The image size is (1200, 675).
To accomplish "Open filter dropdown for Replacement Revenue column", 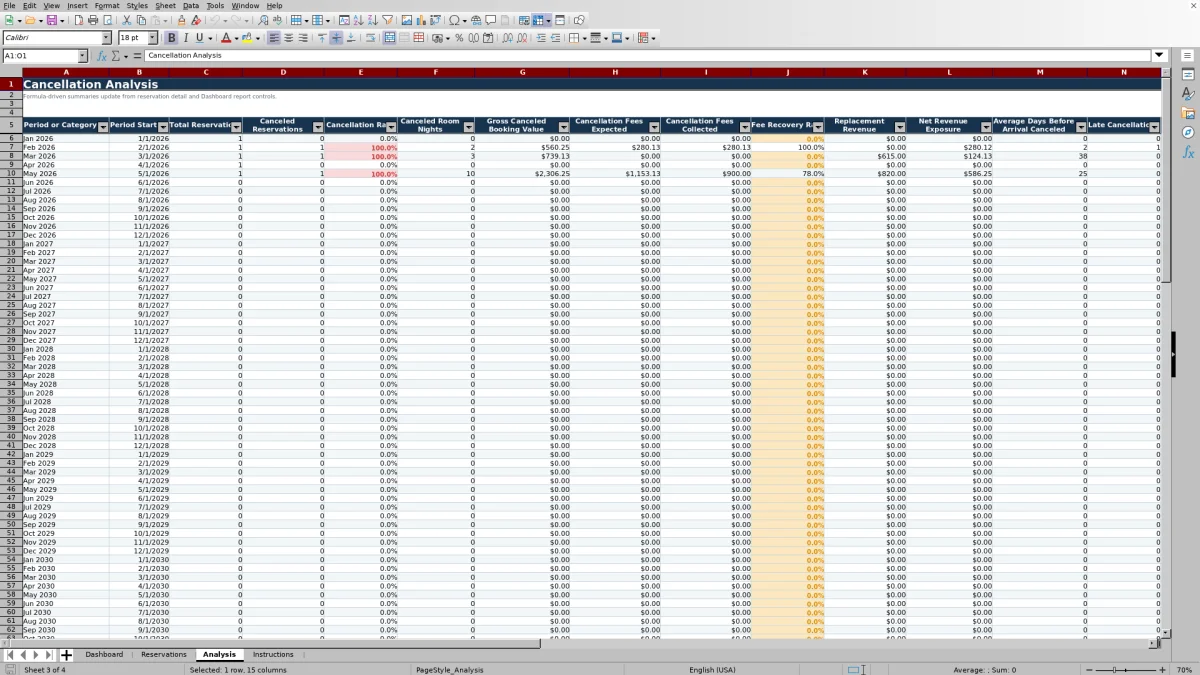I will (900, 127).
